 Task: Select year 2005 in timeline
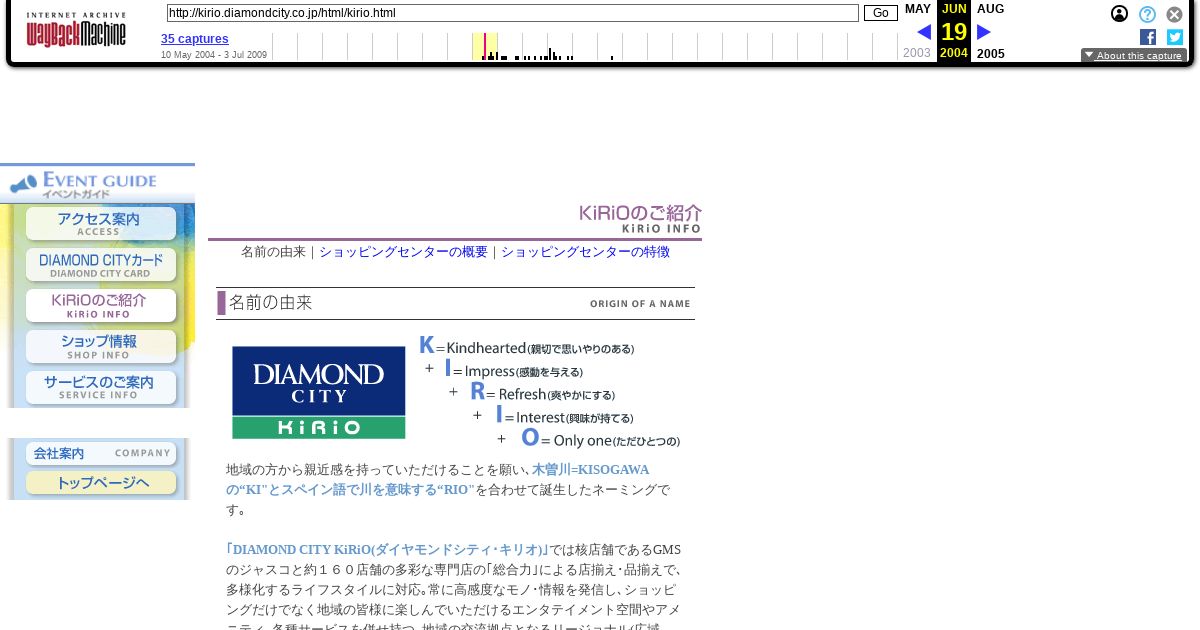[991, 54]
